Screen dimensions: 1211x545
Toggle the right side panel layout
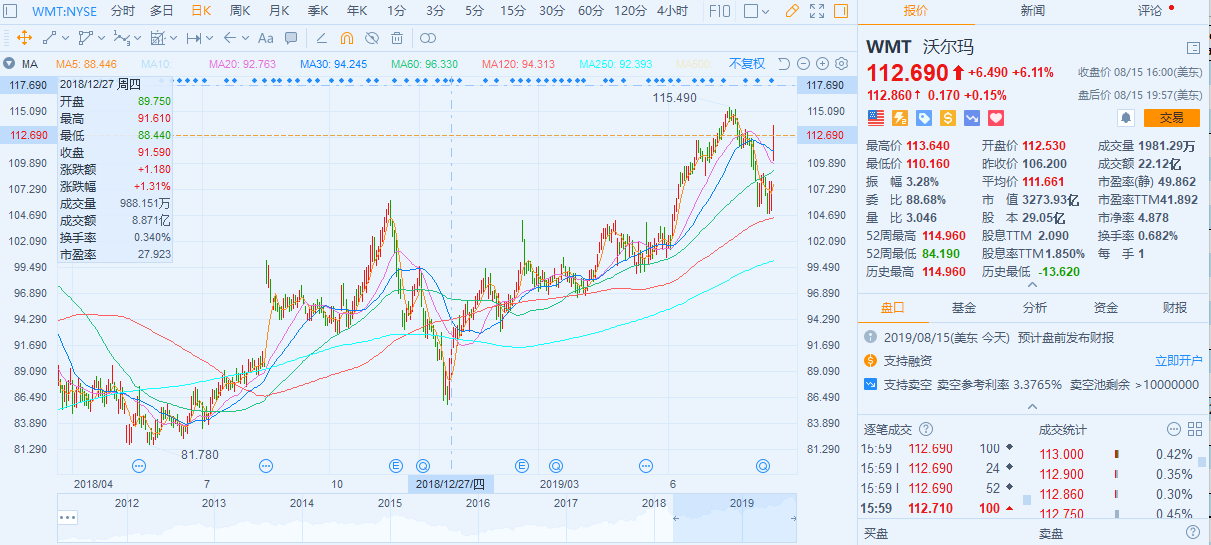841,11
